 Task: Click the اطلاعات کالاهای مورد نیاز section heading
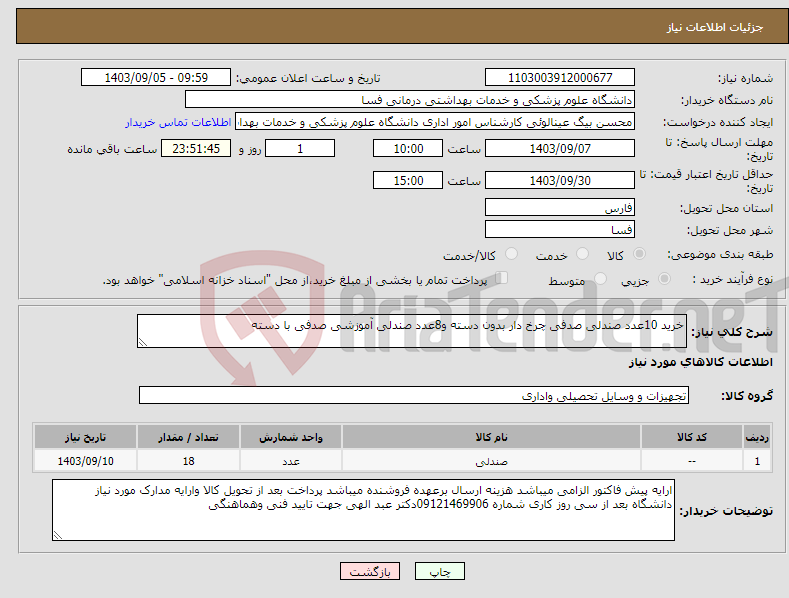(x=700, y=362)
